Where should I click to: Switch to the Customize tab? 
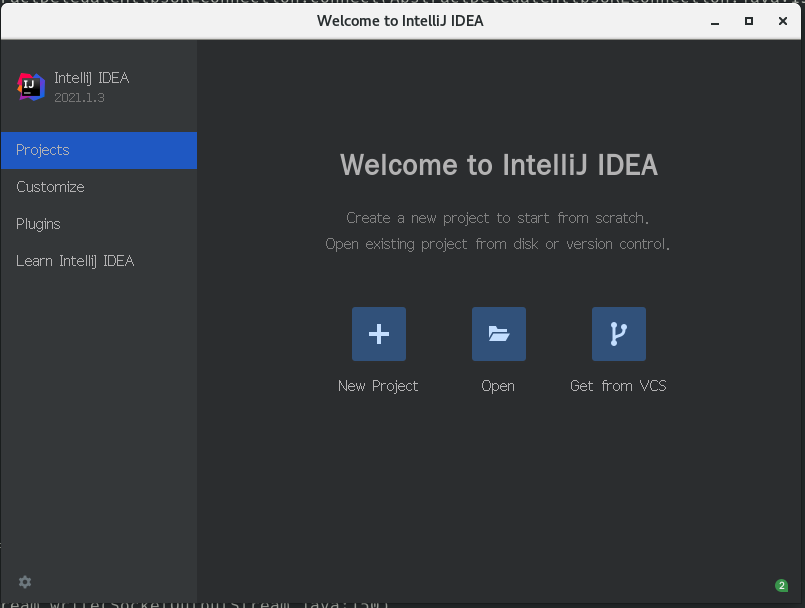pos(99,187)
